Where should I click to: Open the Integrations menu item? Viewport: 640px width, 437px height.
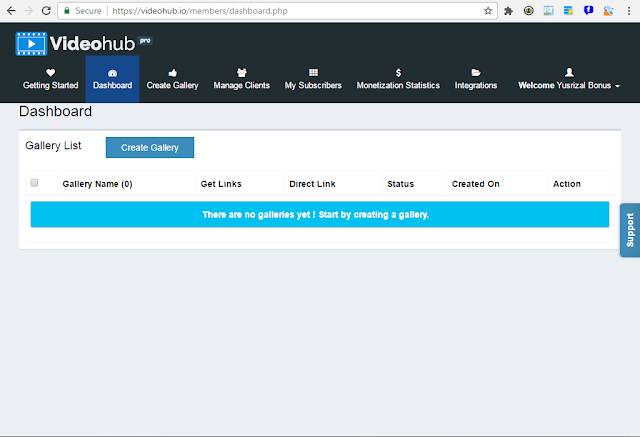[476, 79]
